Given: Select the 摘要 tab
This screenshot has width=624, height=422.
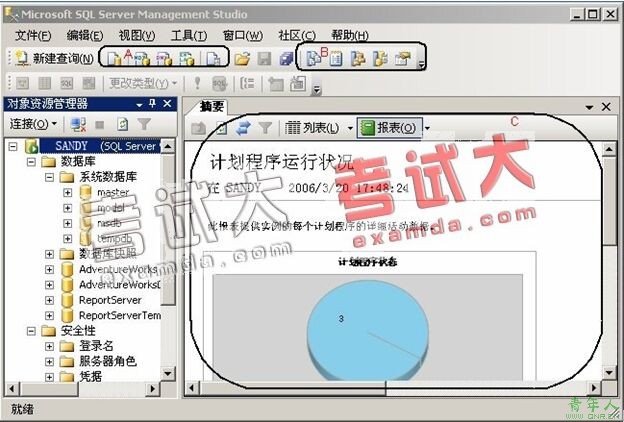Looking at the screenshot, I should (x=212, y=107).
